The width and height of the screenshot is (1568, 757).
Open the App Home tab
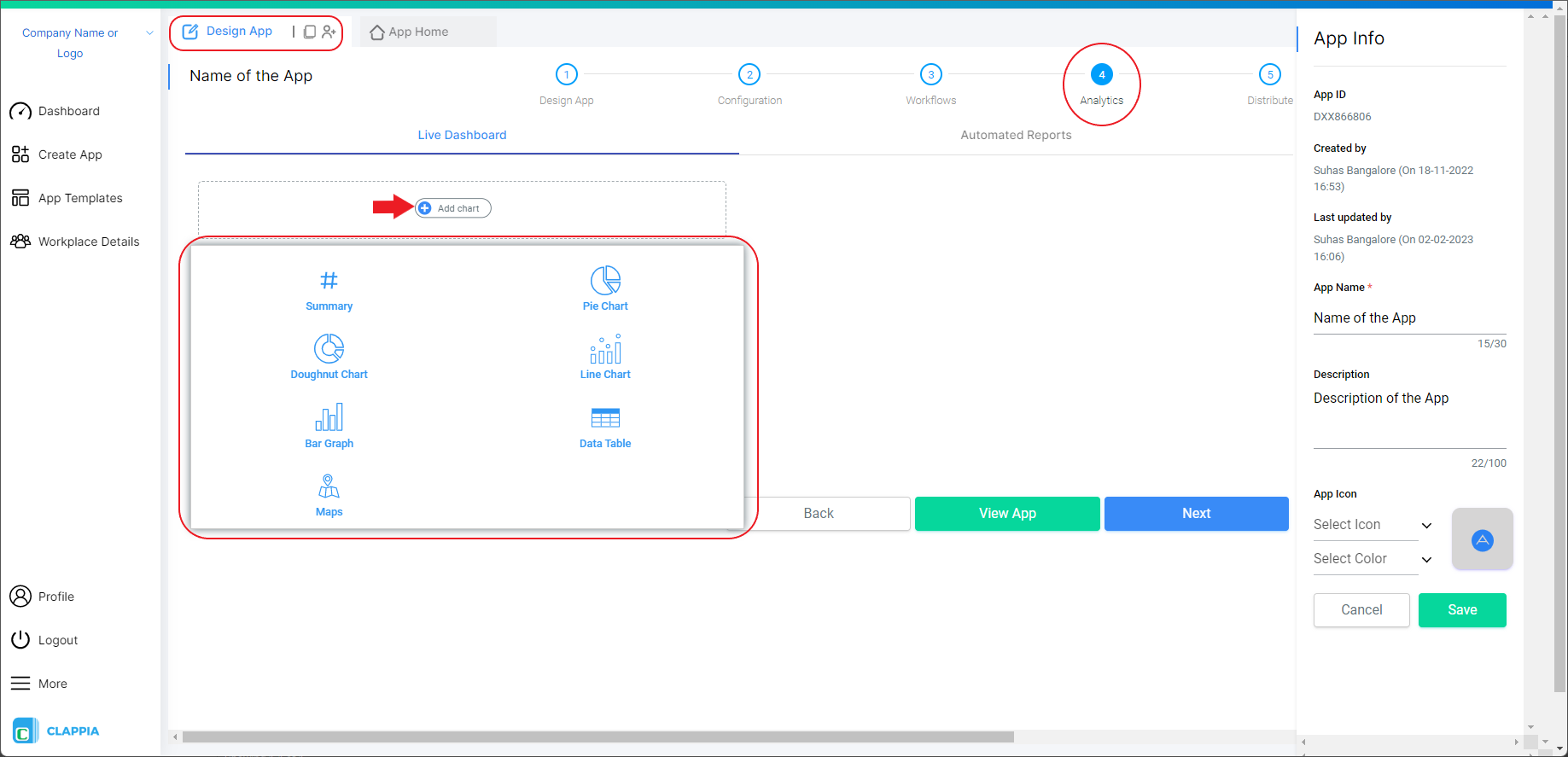(428, 32)
